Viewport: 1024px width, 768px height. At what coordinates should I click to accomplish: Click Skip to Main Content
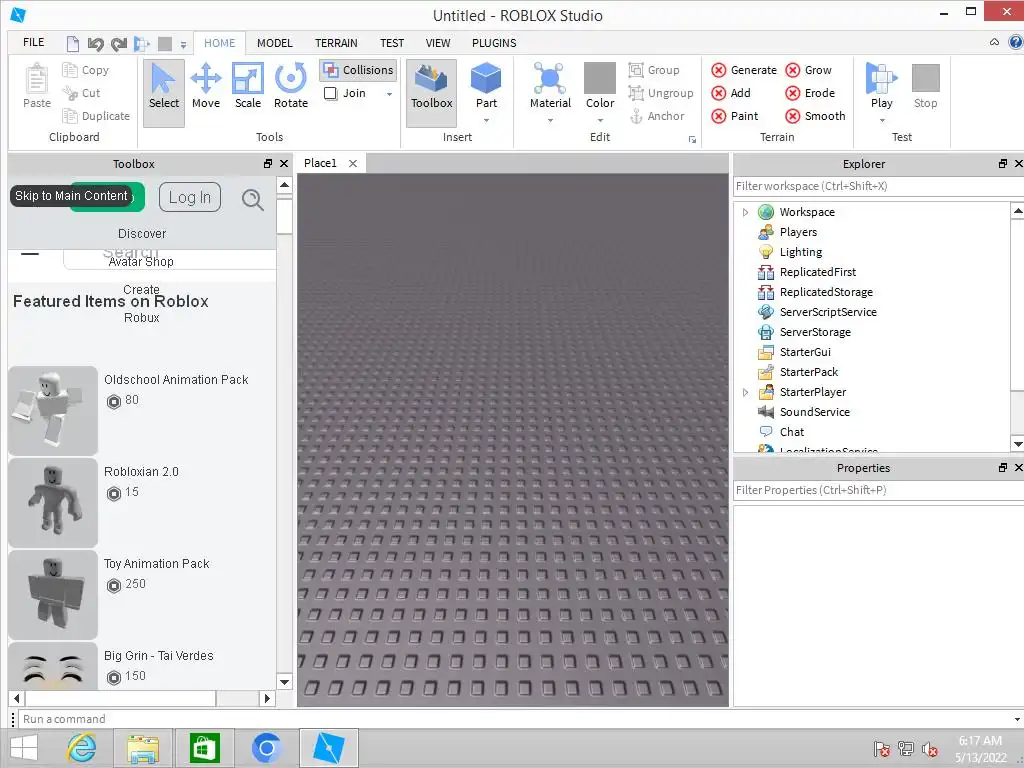click(x=71, y=196)
